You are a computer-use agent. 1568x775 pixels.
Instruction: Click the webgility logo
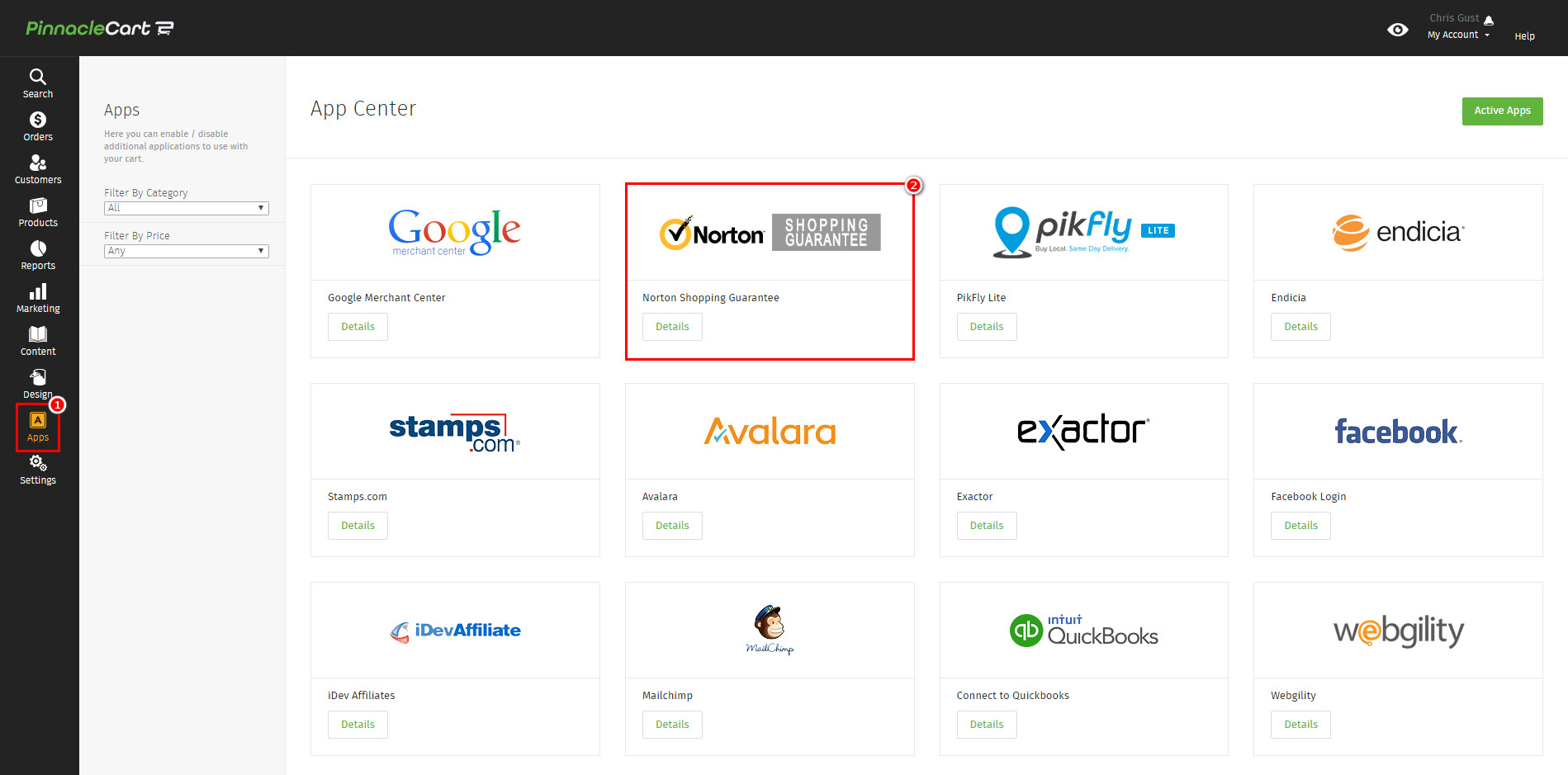(x=1398, y=631)
